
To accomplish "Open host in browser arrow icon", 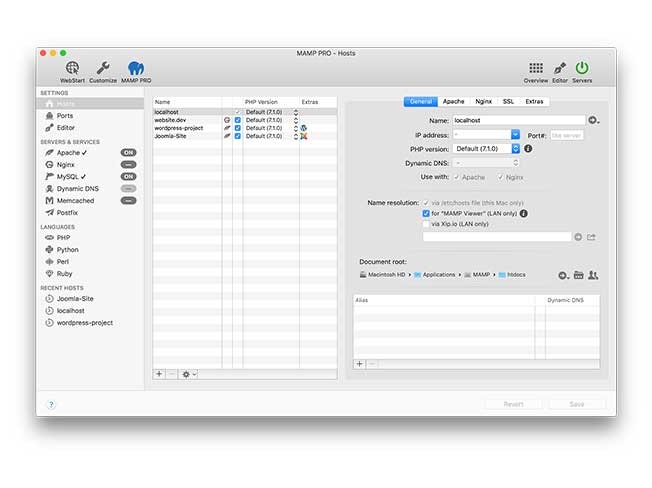I will 593,120.
